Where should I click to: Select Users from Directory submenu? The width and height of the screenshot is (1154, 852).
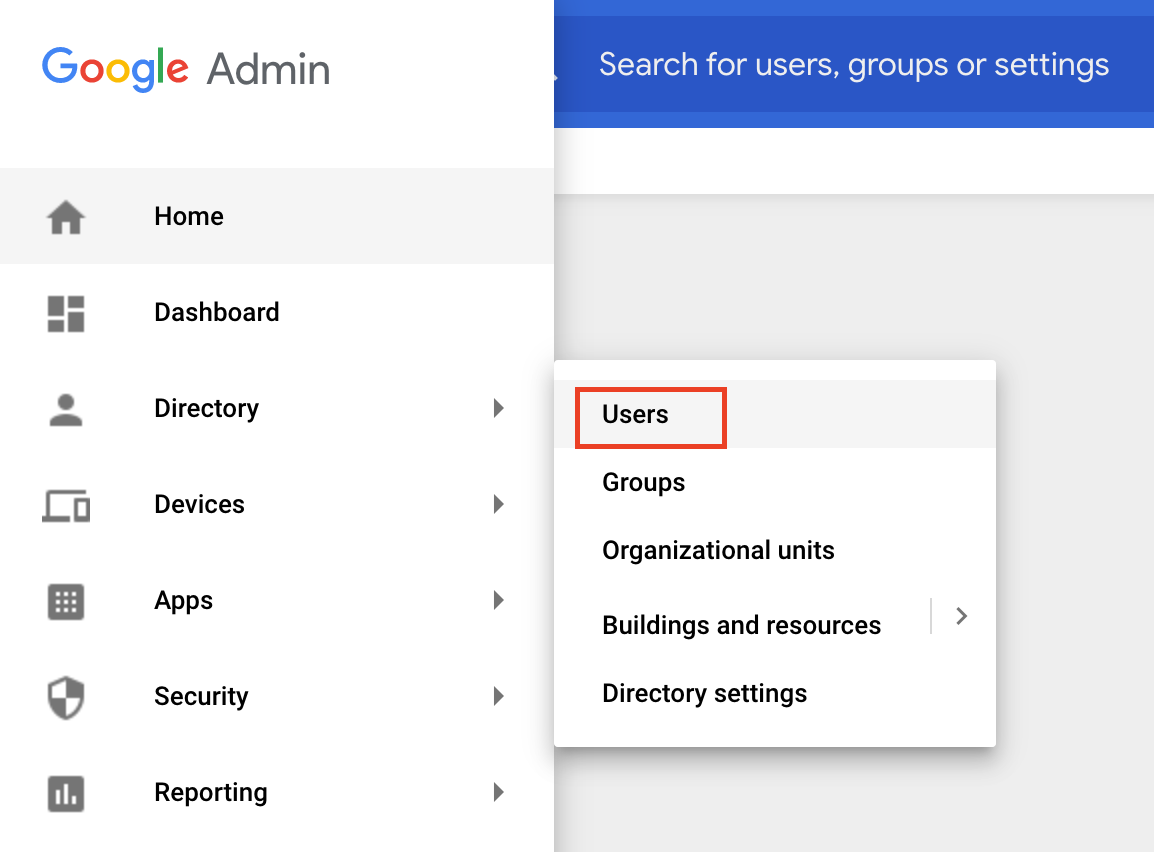pos(636,415)
